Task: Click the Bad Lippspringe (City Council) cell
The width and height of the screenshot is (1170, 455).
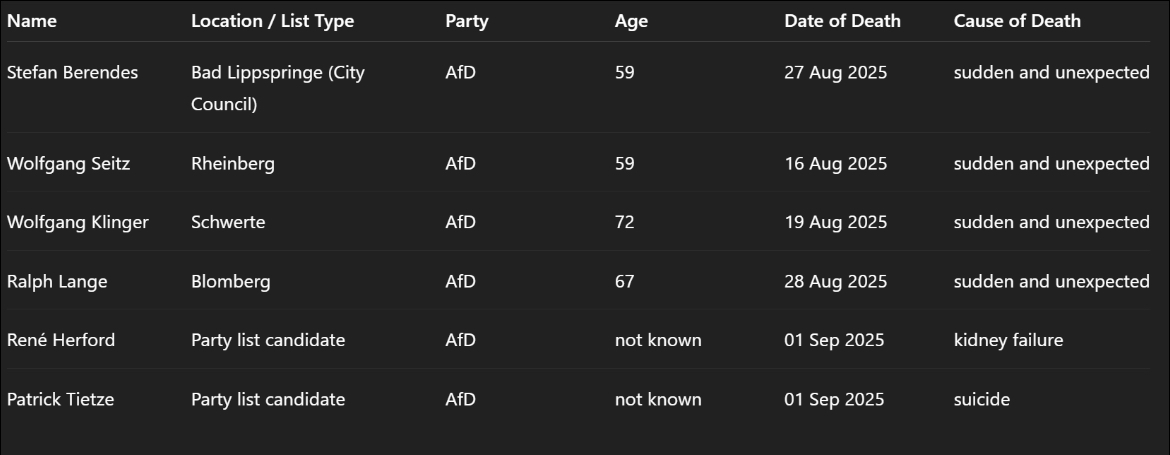Action: pos(277,88)
